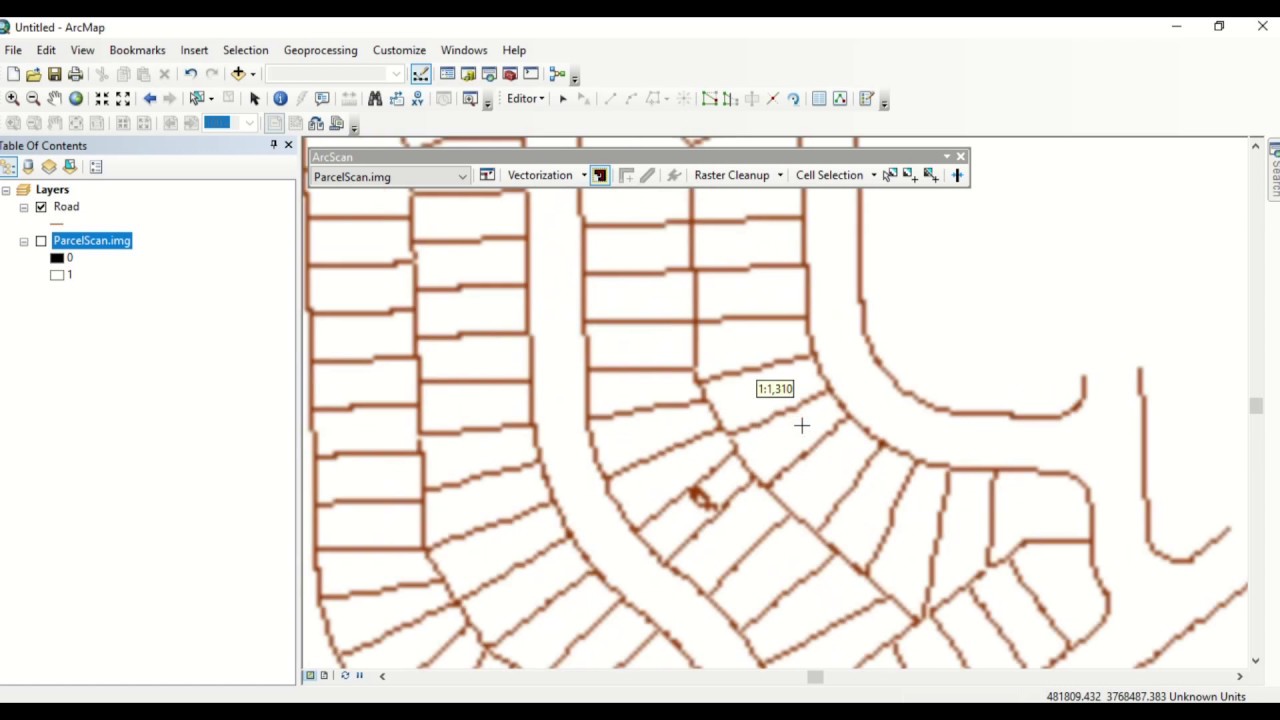Select the Identify tool
Image resolution: width=1280 pixels, height=720 pixels.
[280, 98]
